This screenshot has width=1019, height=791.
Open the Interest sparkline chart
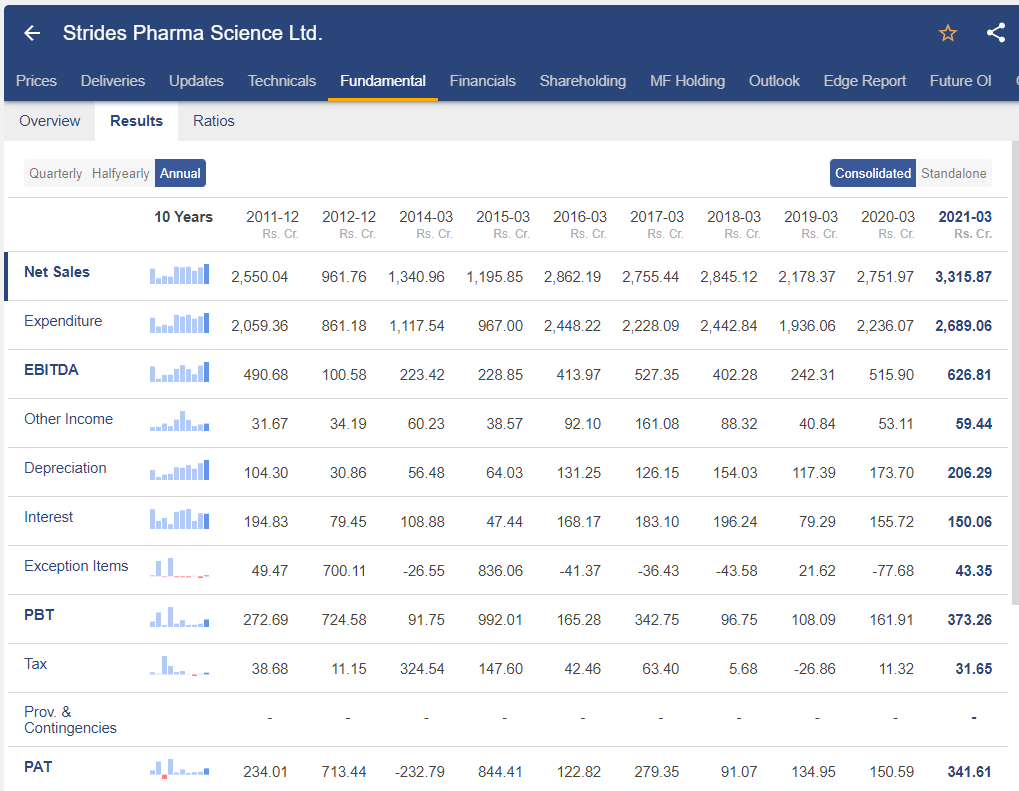point(179,519)
